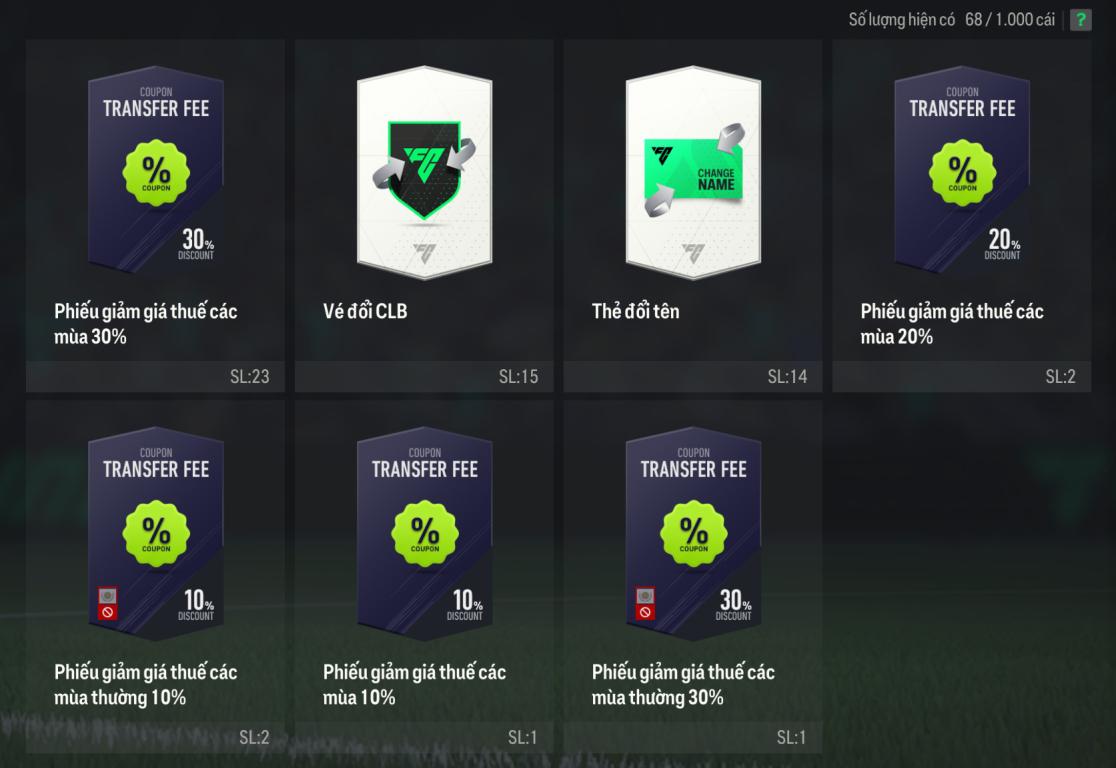
Task: Click the '68 / 1.000 cái' inventory counter
Action: 1010,20
